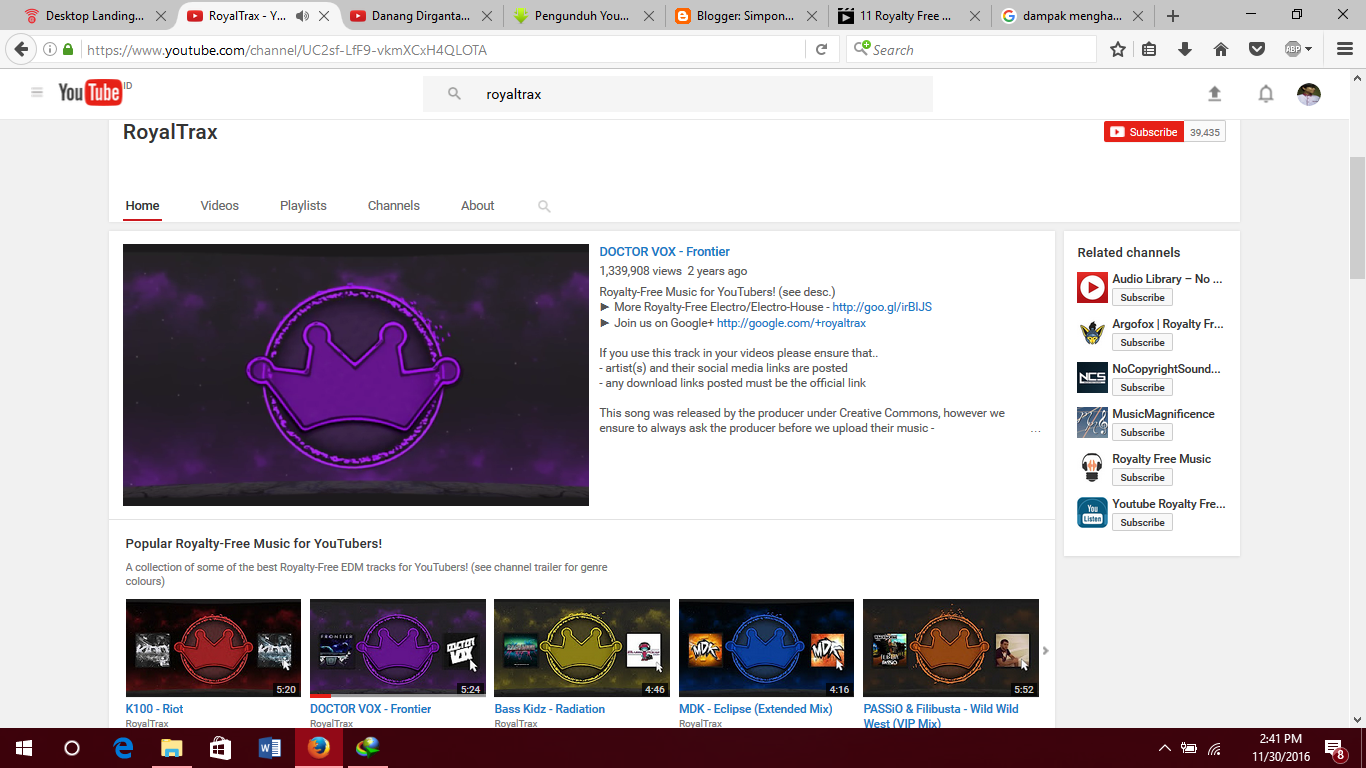Expand the video description ellipsis

[x=1035, y=429]
